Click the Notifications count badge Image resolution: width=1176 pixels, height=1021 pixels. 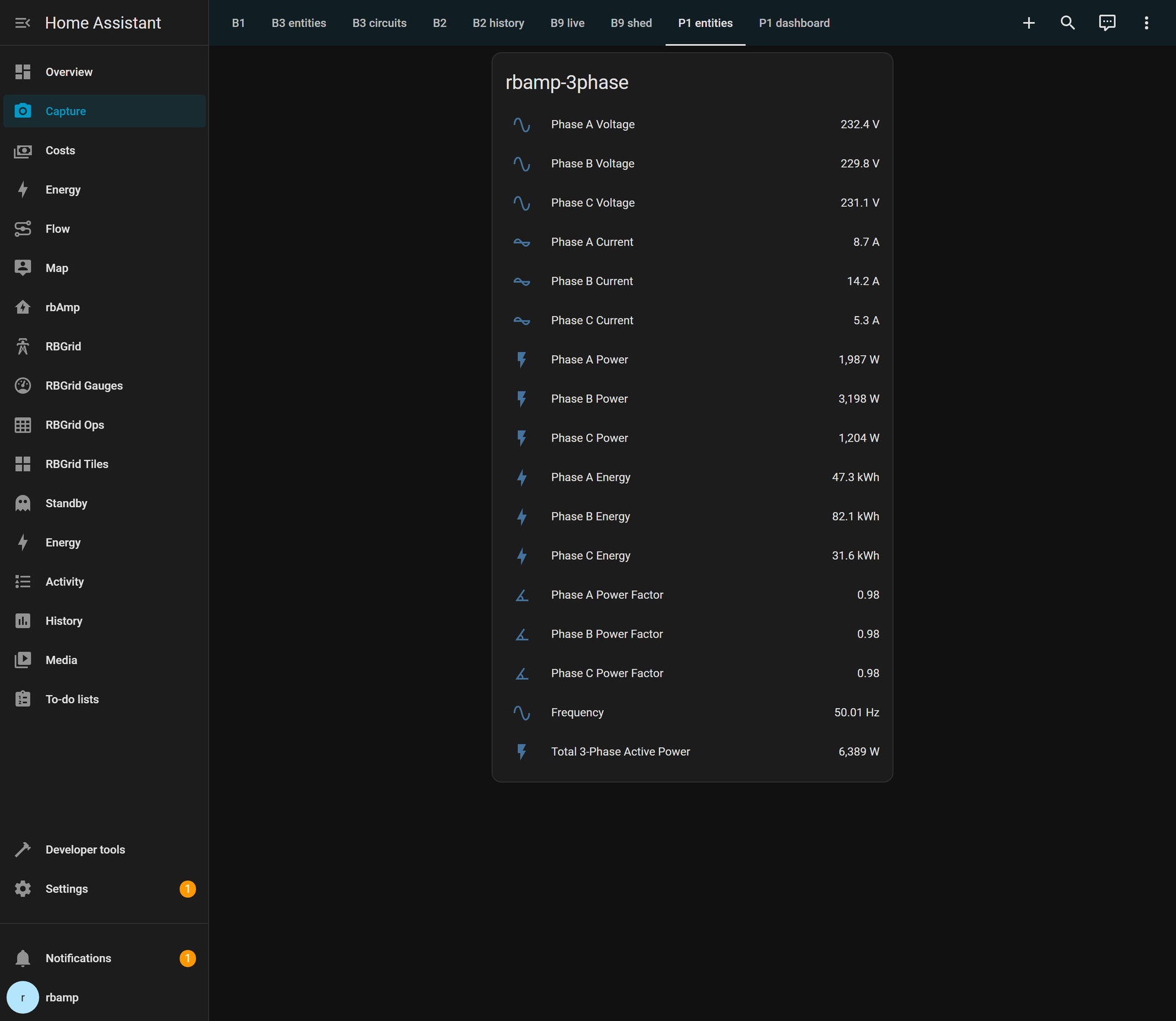click(187, 958)
